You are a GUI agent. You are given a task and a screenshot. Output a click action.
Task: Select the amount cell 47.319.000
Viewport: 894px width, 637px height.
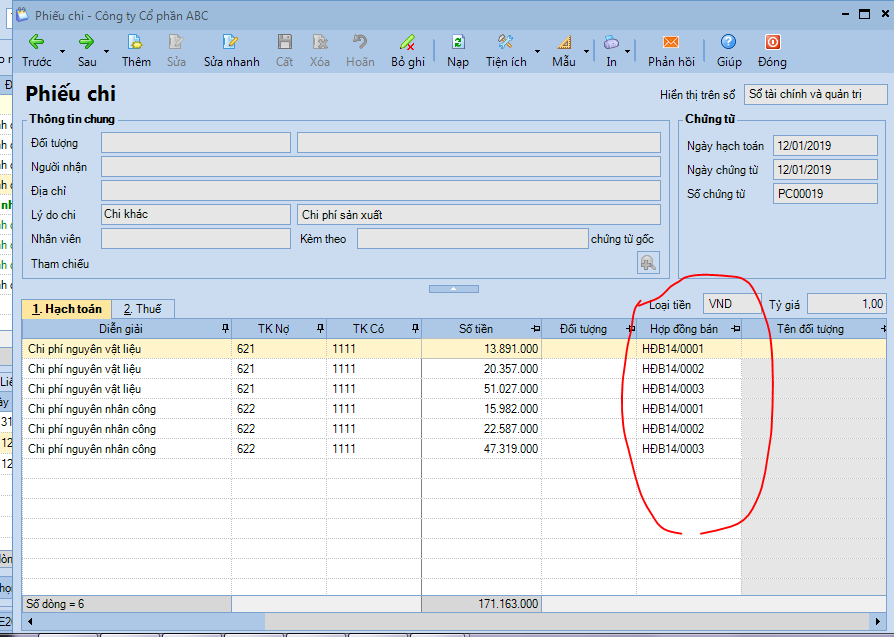tap(482, 449)
